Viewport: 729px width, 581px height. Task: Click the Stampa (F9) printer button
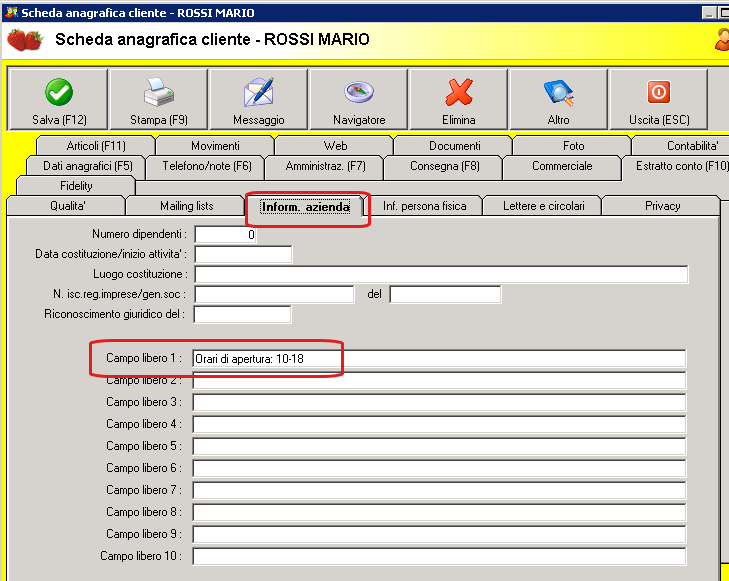click(159, 99)
